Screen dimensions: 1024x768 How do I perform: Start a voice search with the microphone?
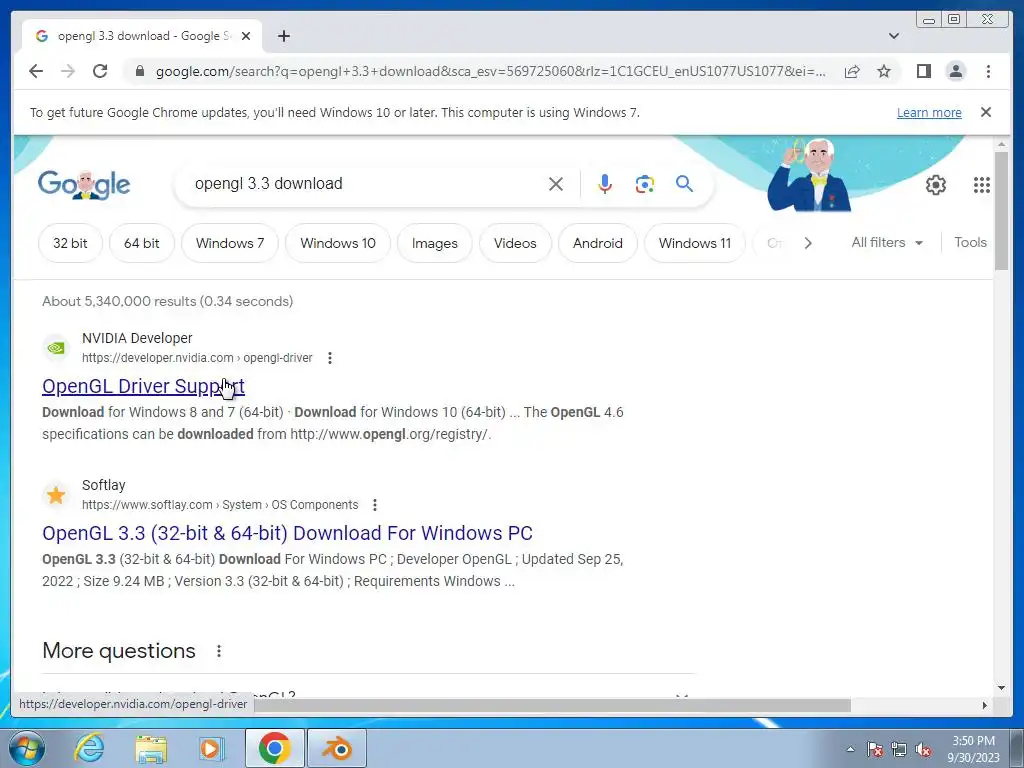click(605, 184)
